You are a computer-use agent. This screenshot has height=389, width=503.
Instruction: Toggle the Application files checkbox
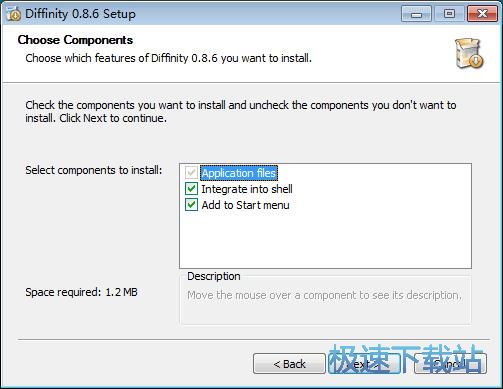click(x=191, y=173)
